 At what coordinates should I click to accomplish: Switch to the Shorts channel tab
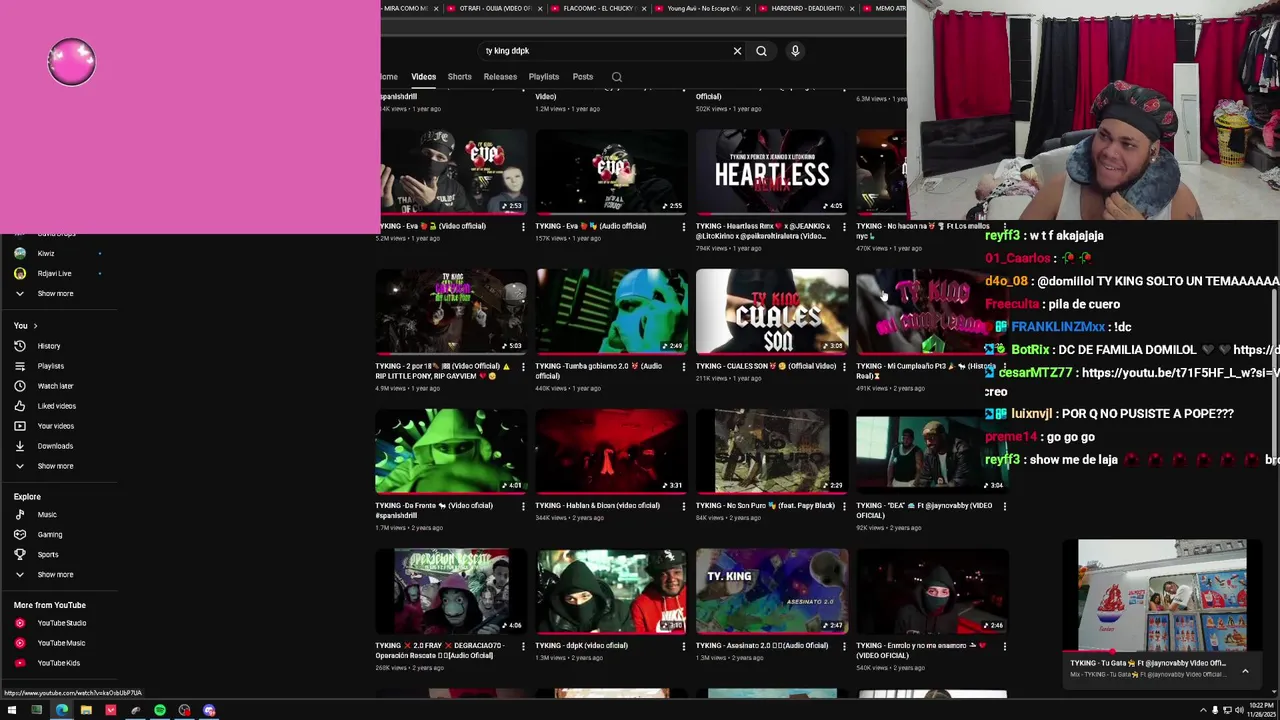[x=459, y=77]
